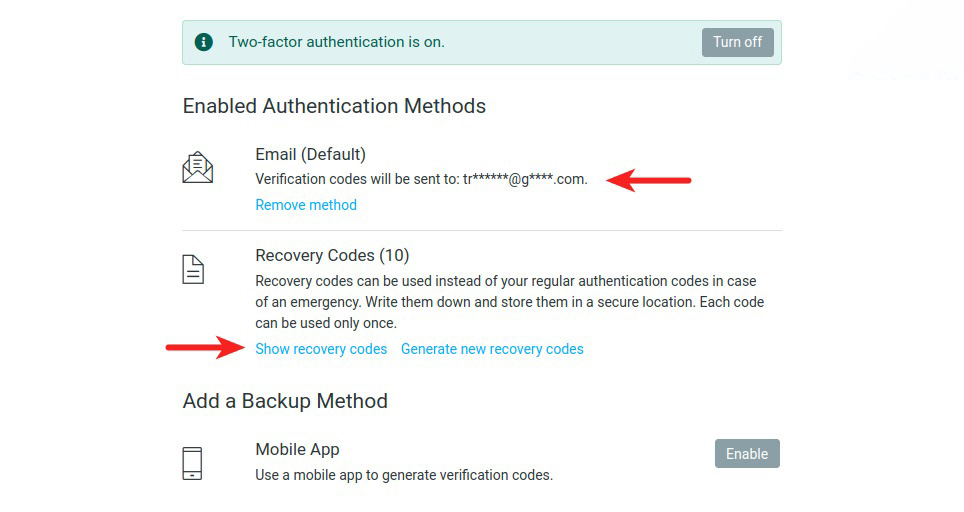Click the red arrow pointing at Show recovery codes
Viewport: 964px width, 512px height.
tap(204, 348)
